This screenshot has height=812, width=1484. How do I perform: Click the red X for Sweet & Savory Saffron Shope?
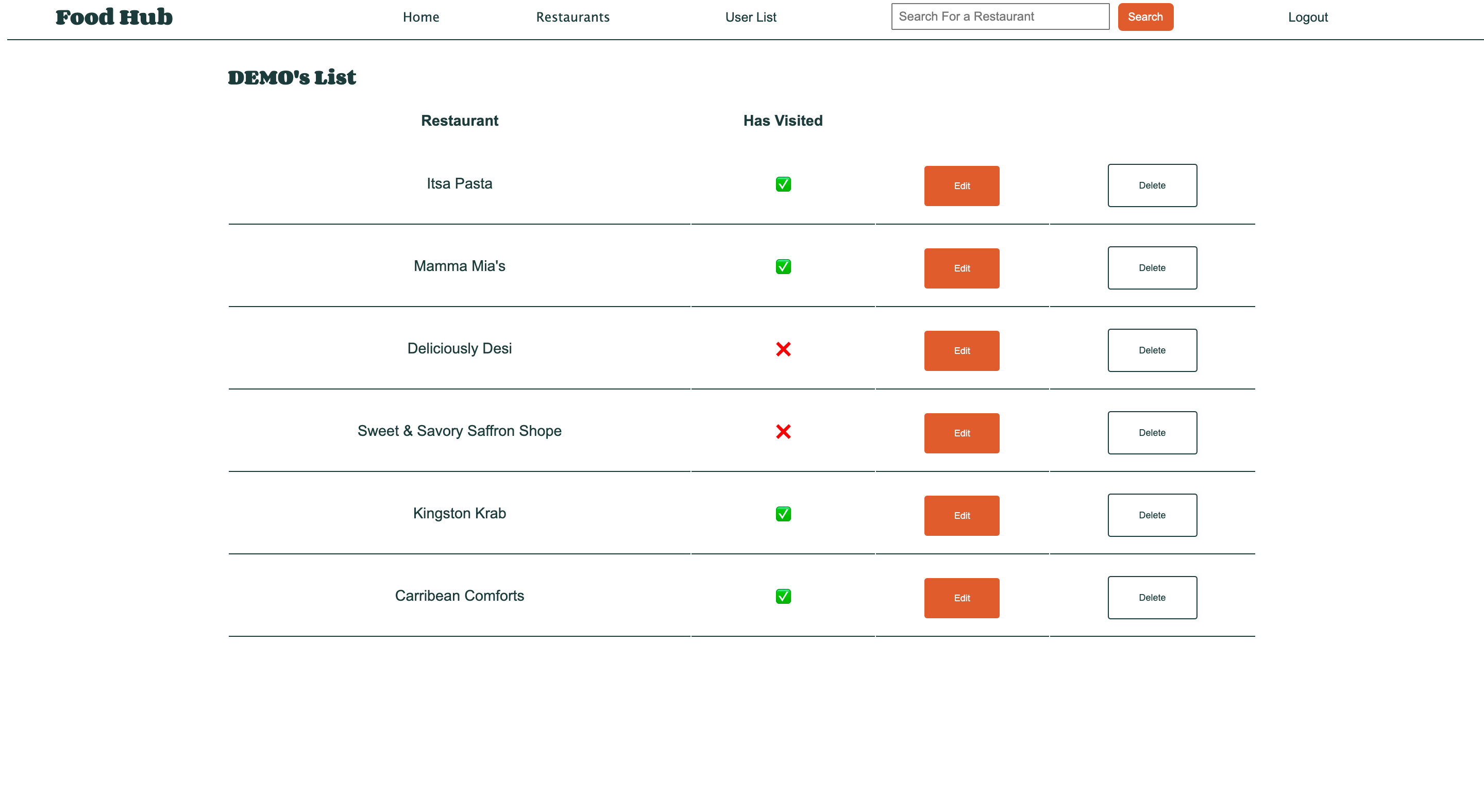(783, 431)
